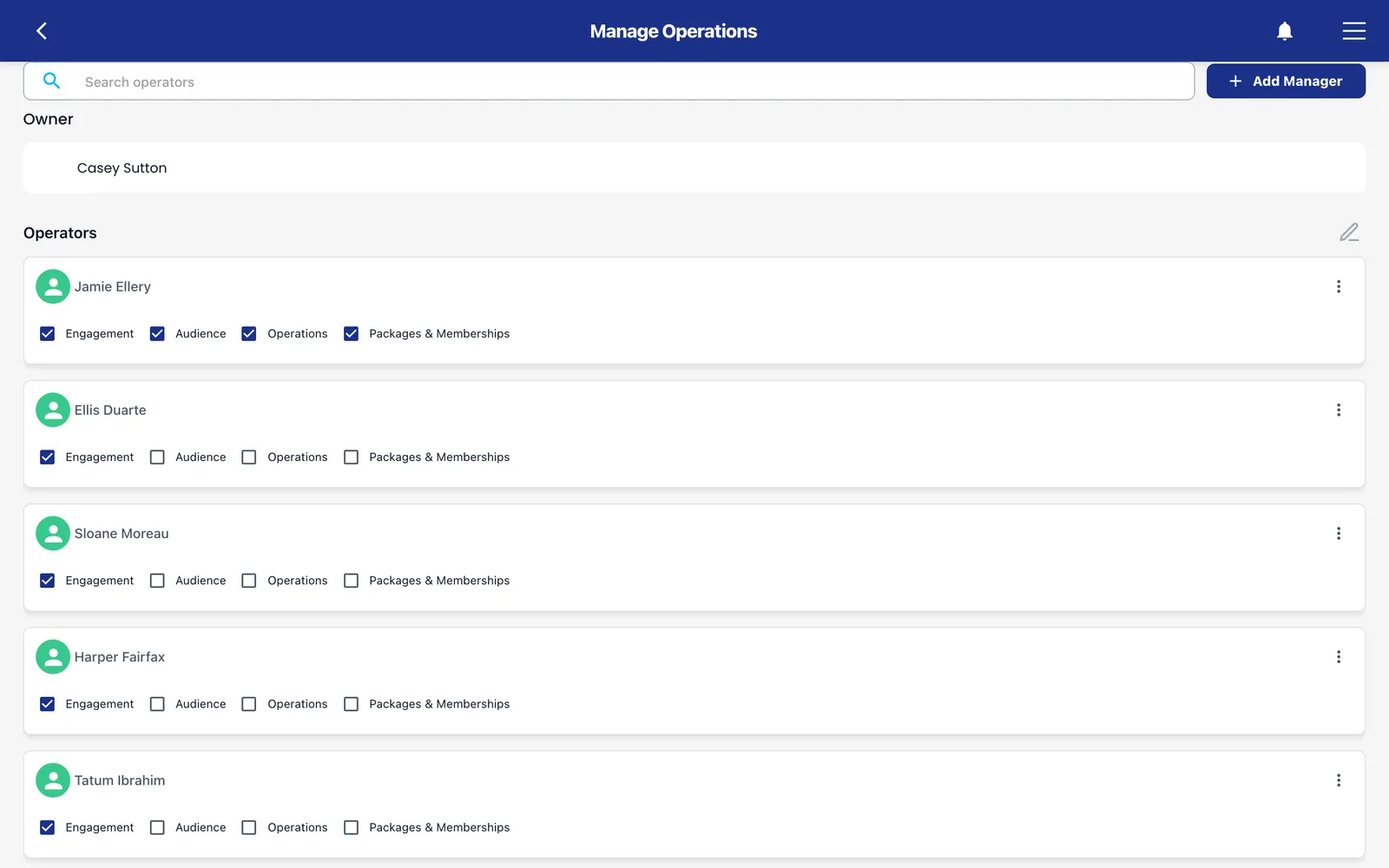Viewport: 1389px width, 868px height.
Task: Check Packages & Memberships for Sloane Moreau
Action: tap(351, 581)
